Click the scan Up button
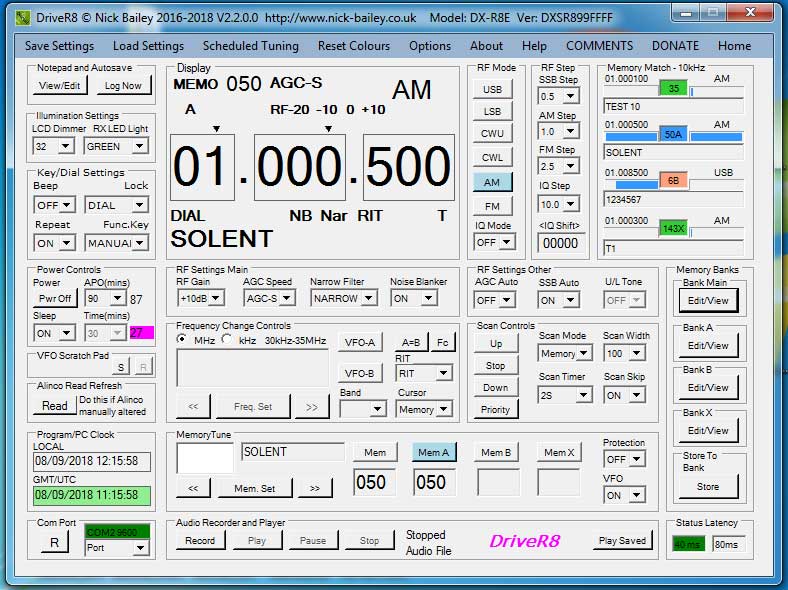This screenshot has width=788, height=590. tap(496, 344)
